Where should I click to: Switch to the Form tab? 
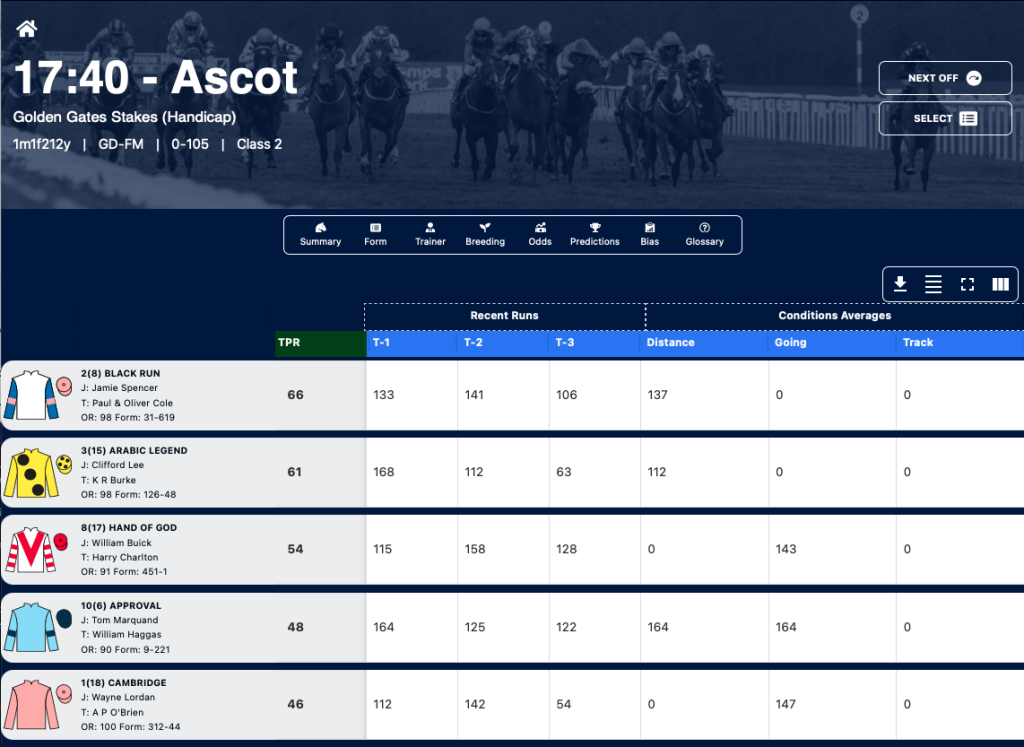pyautogui.click(x=376, y=234)
